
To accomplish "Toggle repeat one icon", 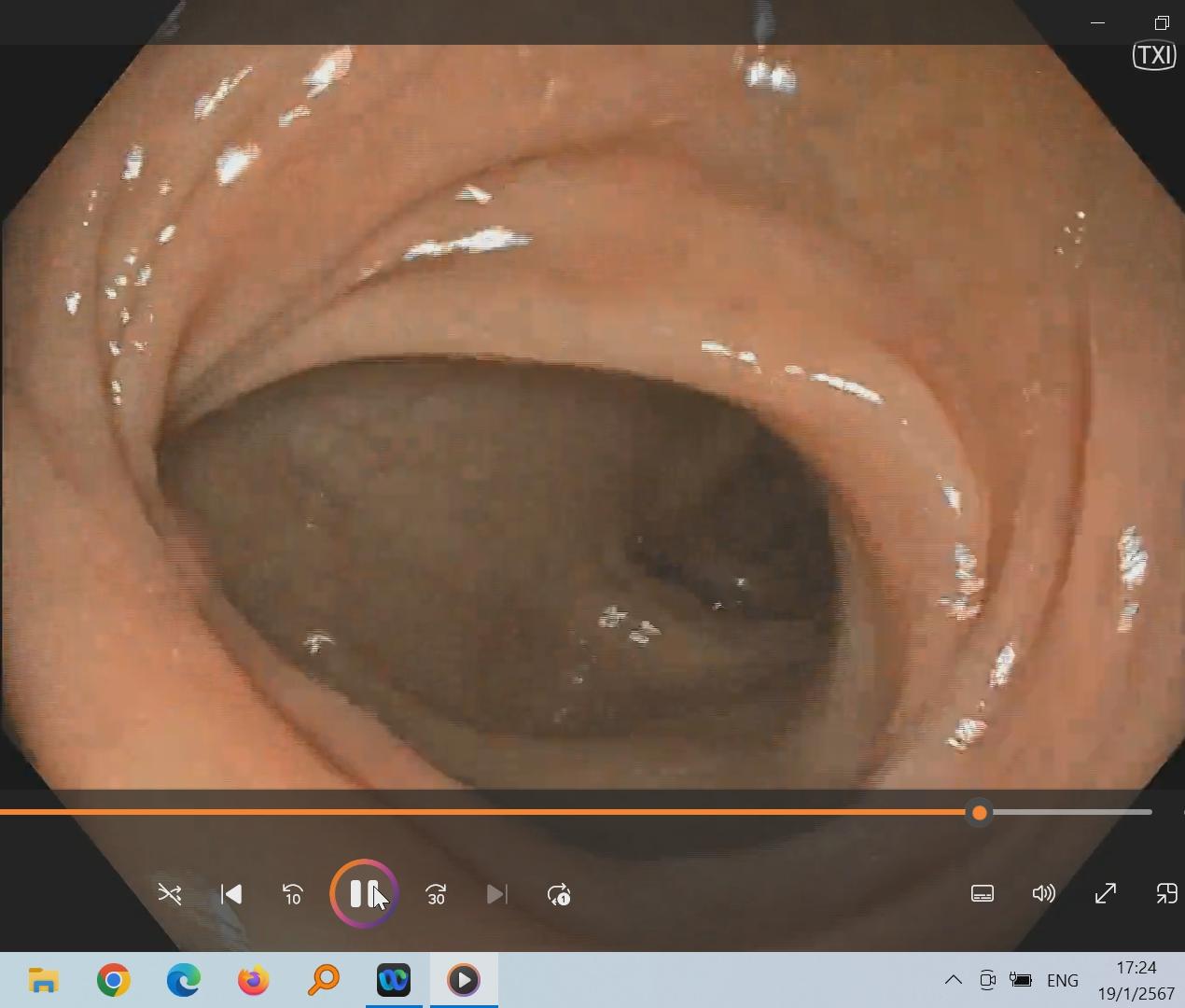I will coord(559,894).
